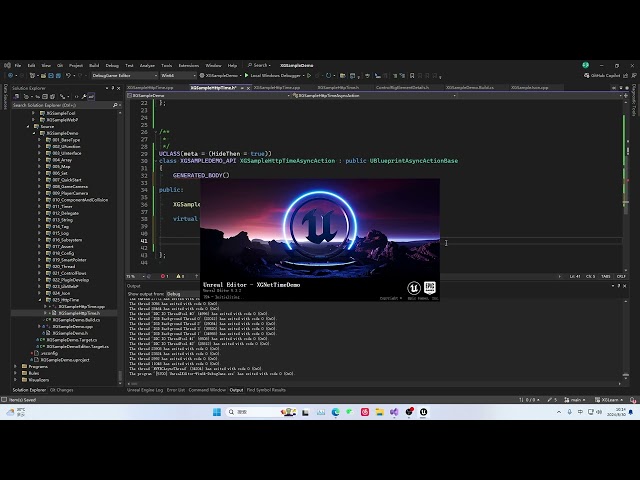Screen dimensions: 640x480
Task: Switch to the ControlRigElementDetails.h tab
Action: [402, 88]
